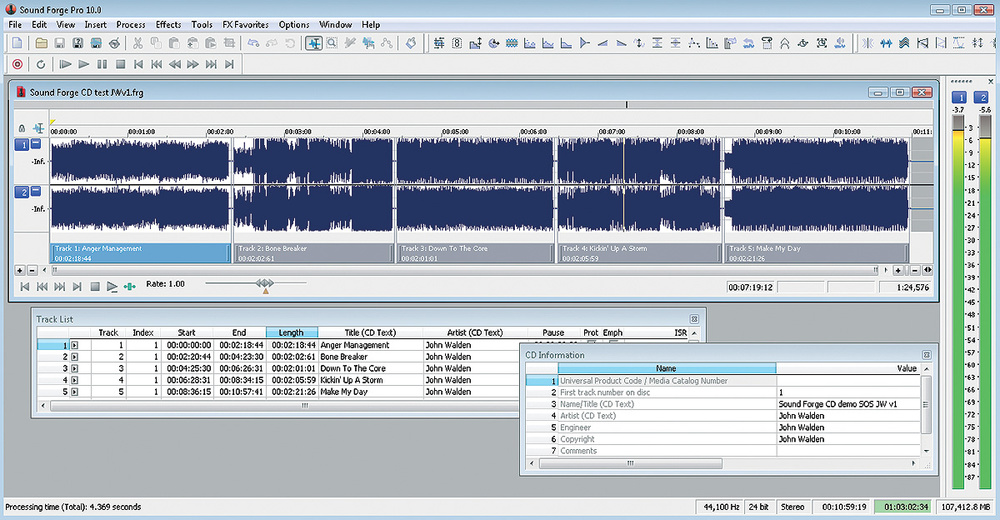The image size is (1000, 520).
Task: Select the Magnify tool in the toolbar
Action: 331,43
